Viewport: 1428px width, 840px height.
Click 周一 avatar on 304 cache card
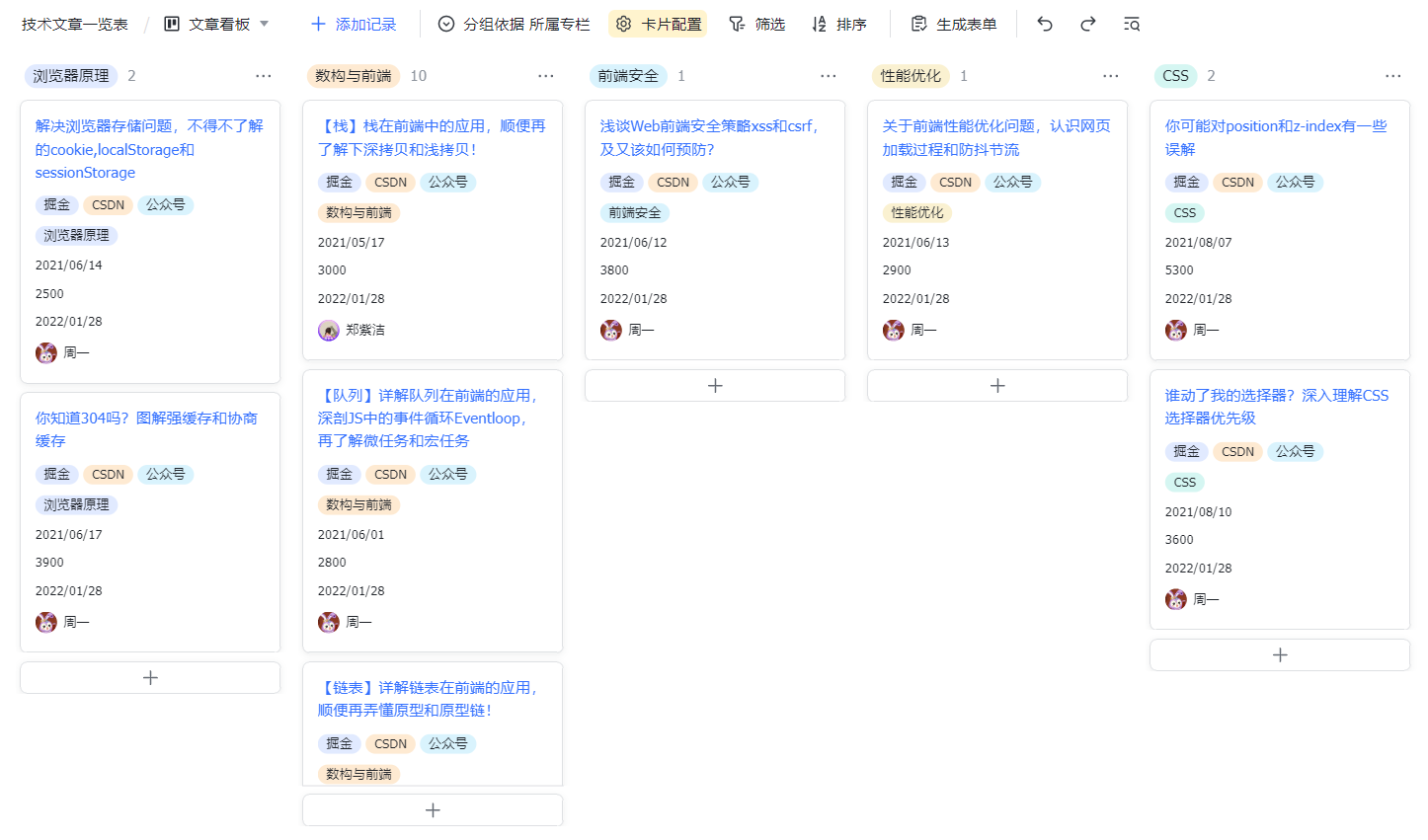tap(46, 623)
